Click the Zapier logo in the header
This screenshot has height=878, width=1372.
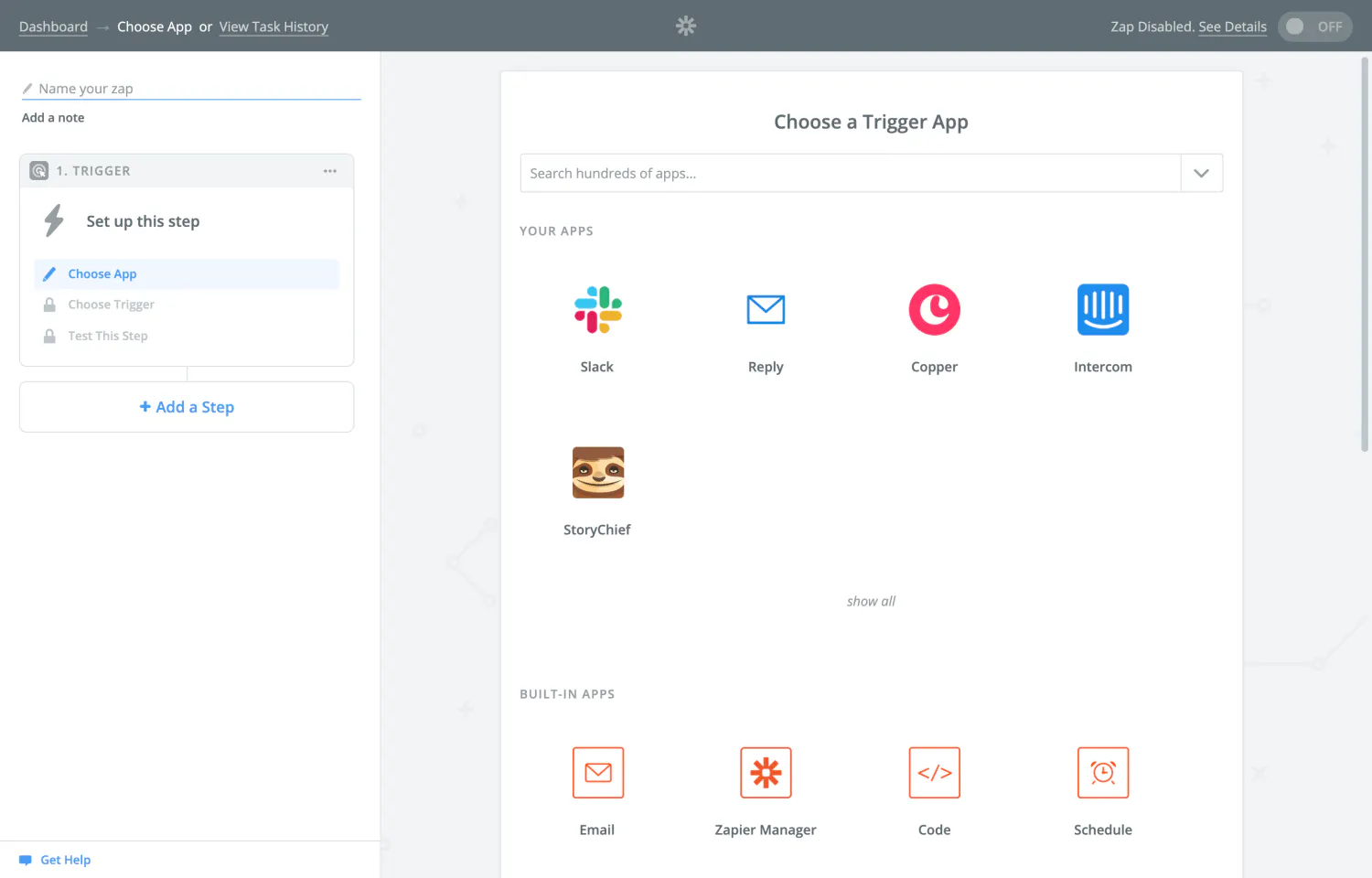tap(686, 26)
